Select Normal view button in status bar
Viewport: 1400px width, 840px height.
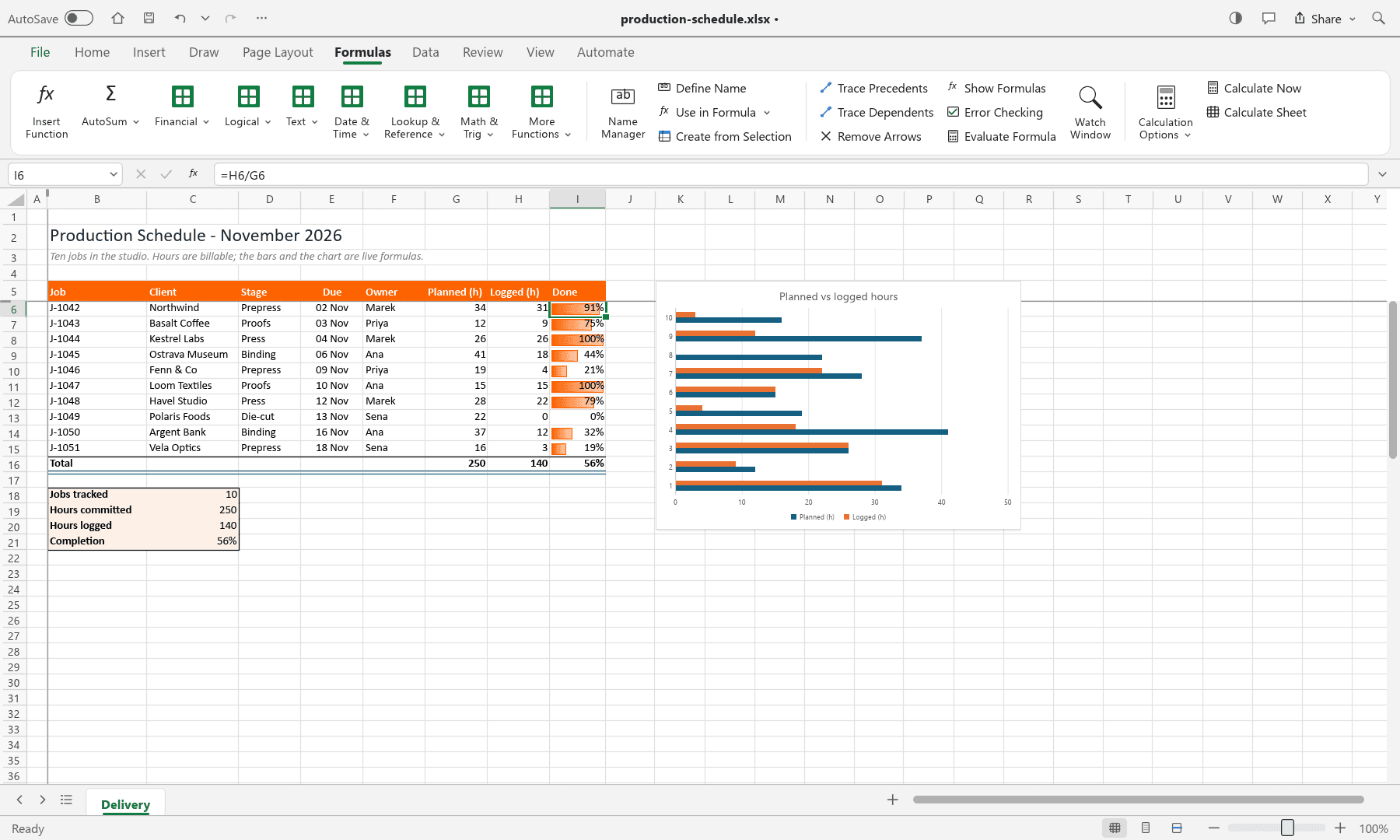[1115, 828]
